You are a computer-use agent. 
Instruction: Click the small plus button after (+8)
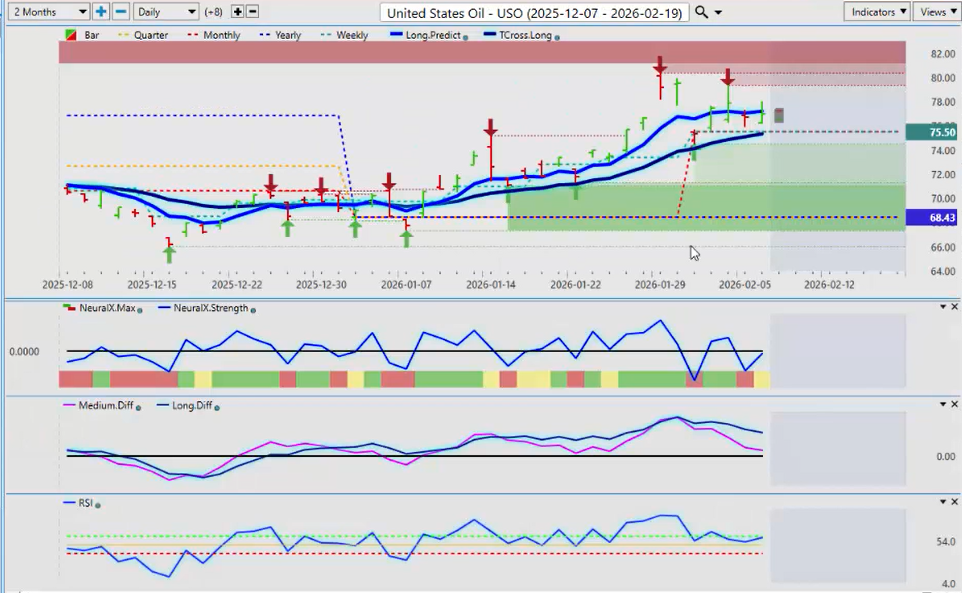point(237,11)
